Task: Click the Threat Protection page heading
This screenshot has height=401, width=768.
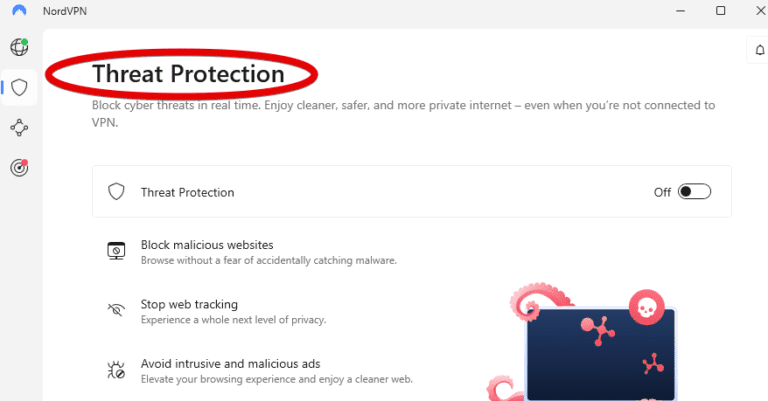Action: (x=188, y=74)
